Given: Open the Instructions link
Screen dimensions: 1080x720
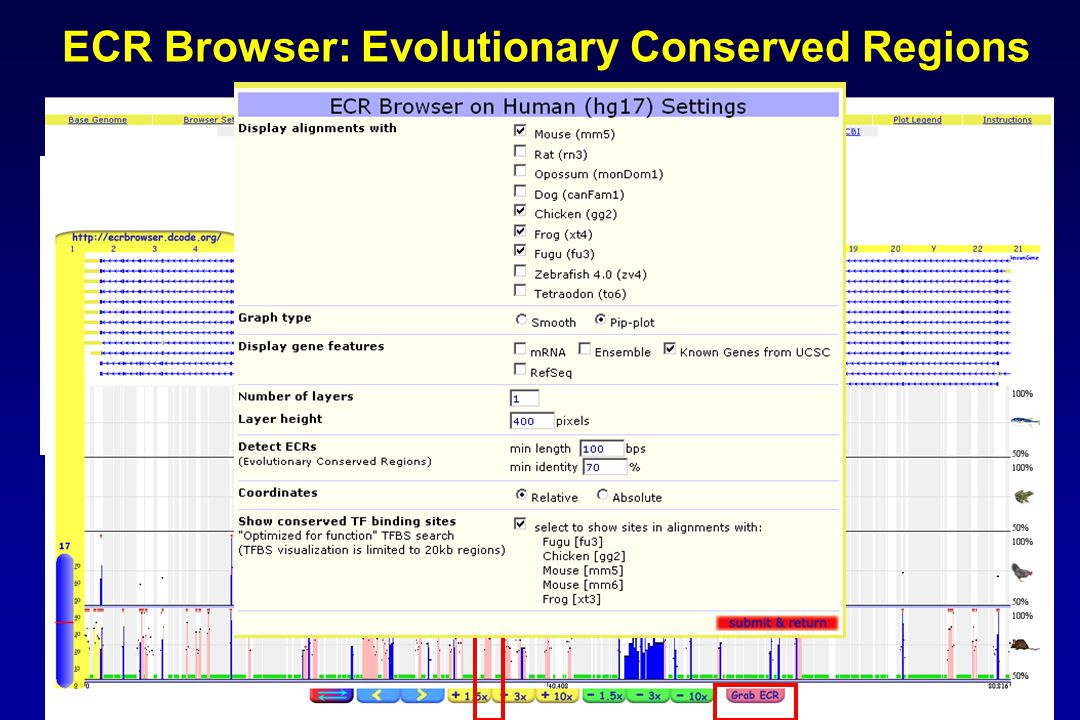Looking at the screenshot, I should coord(1007,120).
